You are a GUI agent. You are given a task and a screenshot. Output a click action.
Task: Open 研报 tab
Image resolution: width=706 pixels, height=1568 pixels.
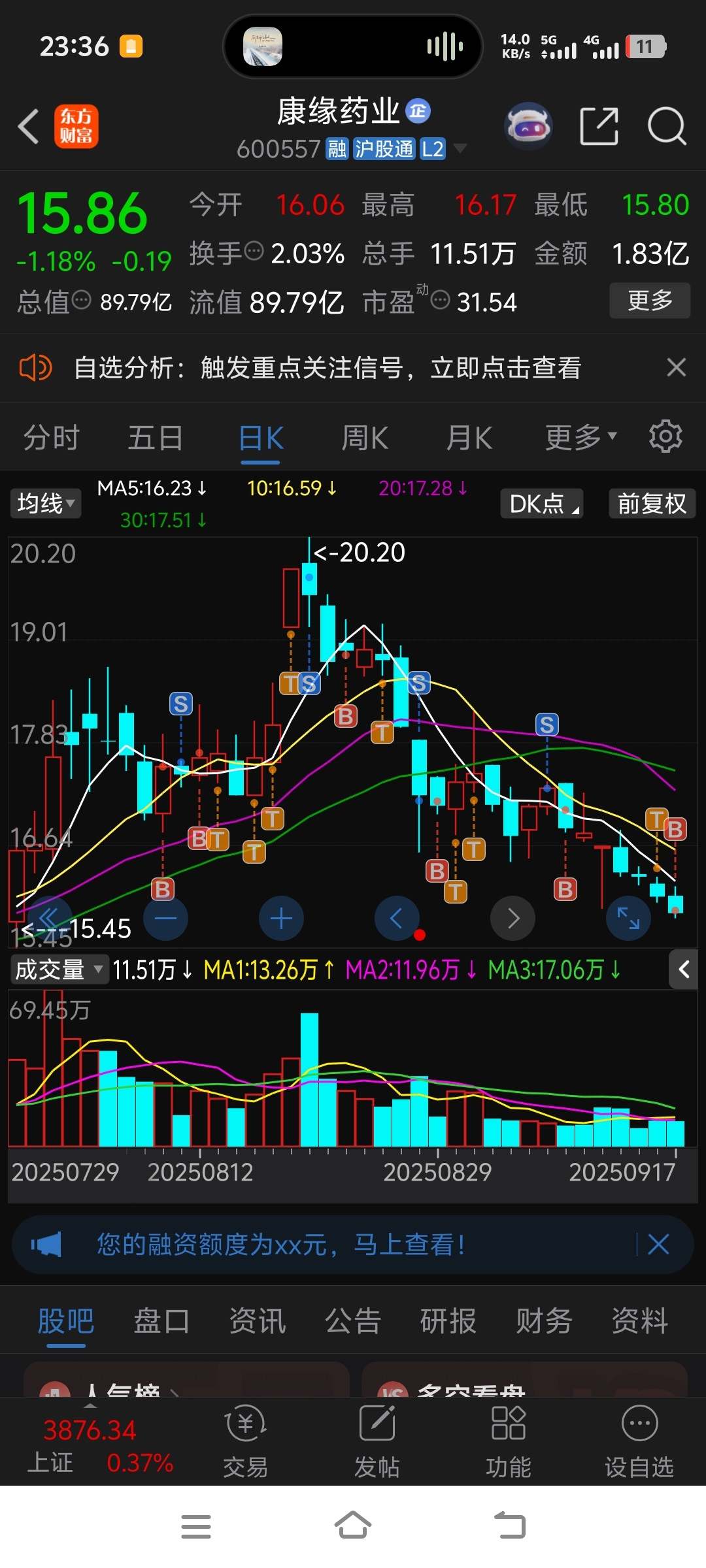click(x=448, y=1321)
